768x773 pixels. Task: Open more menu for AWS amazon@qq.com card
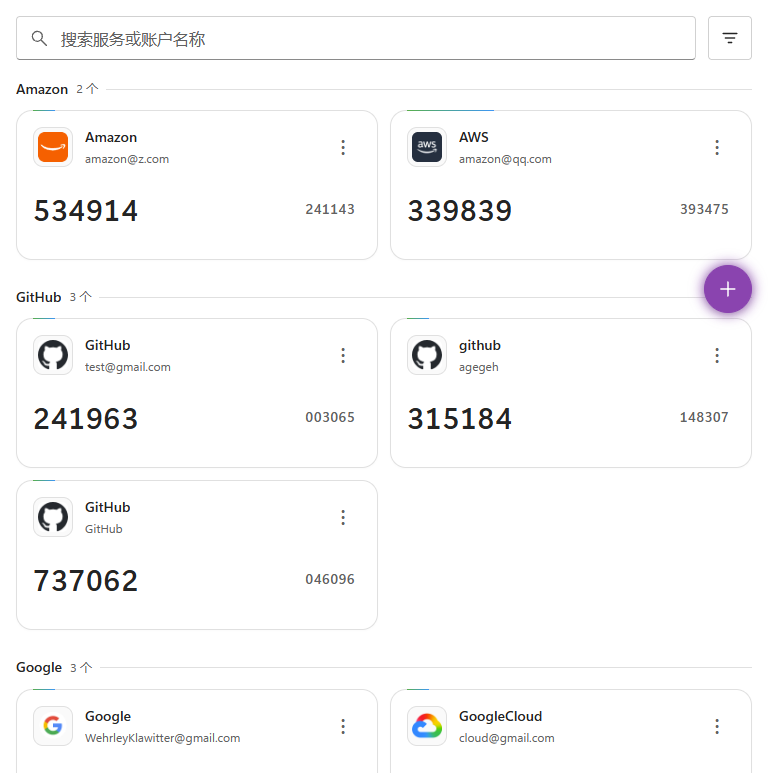click(x=717, y=147)
